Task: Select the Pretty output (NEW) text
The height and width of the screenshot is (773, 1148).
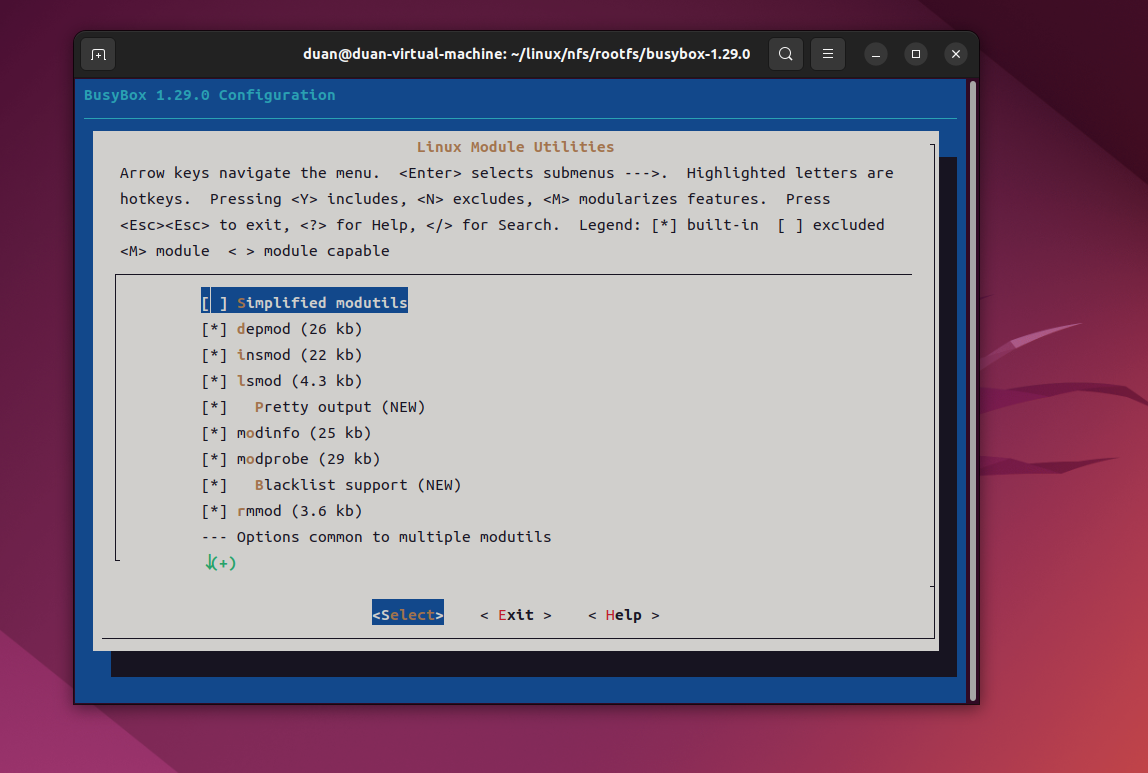Action: (x=340, y=407)
